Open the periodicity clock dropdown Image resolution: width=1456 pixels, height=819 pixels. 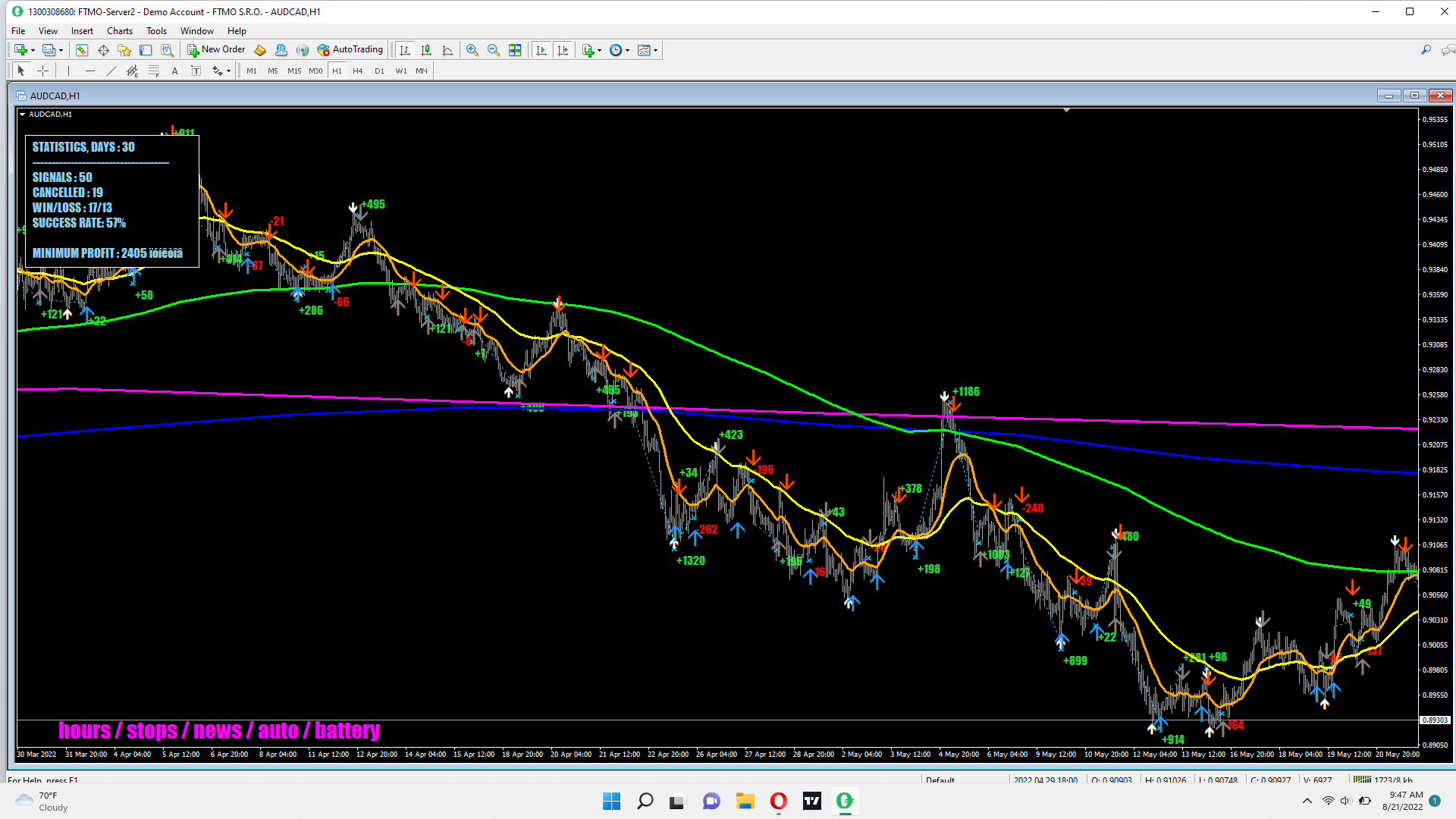[x=627, y=51]
